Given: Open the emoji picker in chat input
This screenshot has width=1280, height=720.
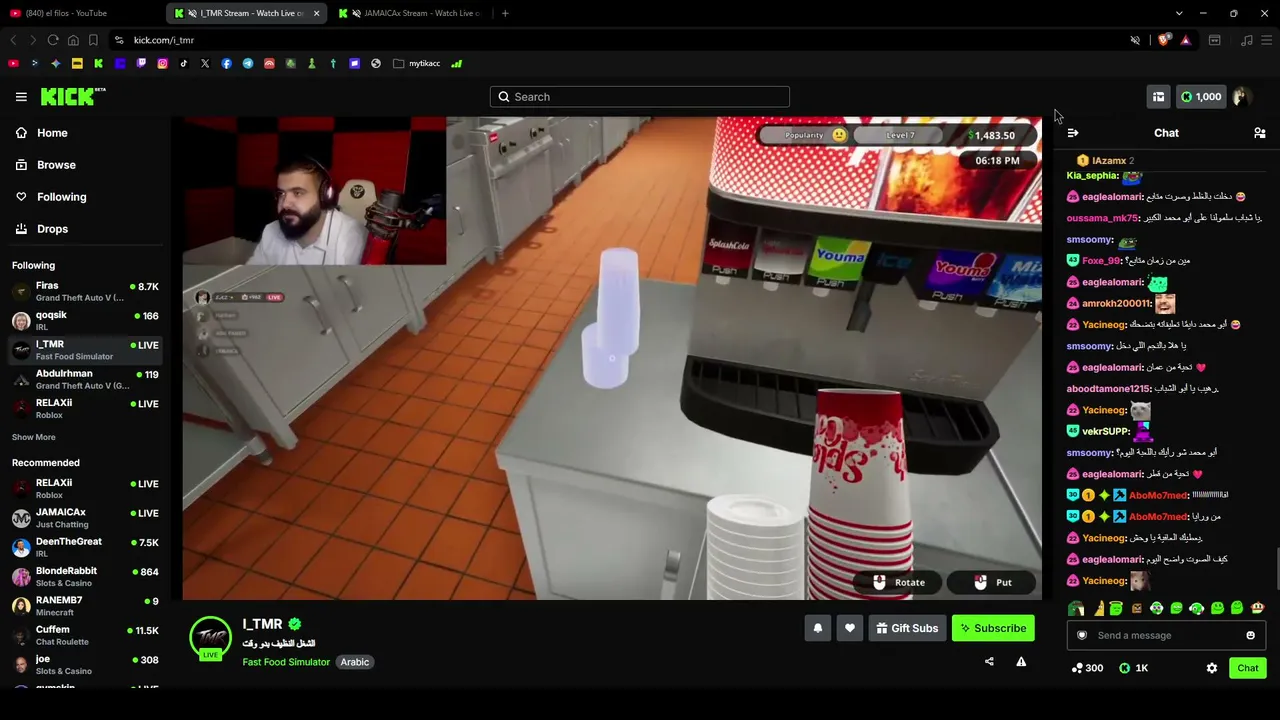Looking at the screenshot, I should tap(1250, 635).
